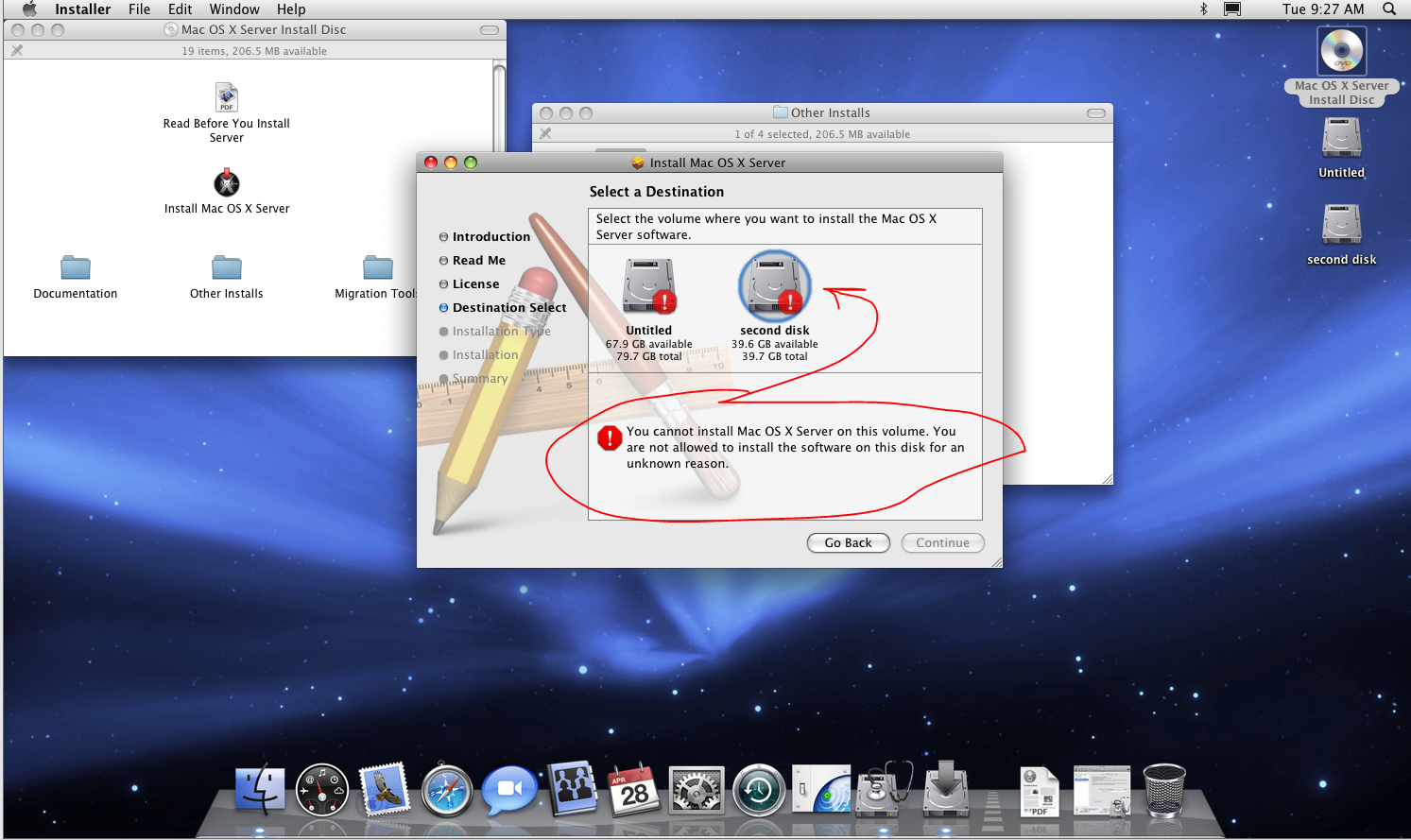Click the package icon in the installer title bar
Screen dimensions: 1411x840
(x=638, y=163)
